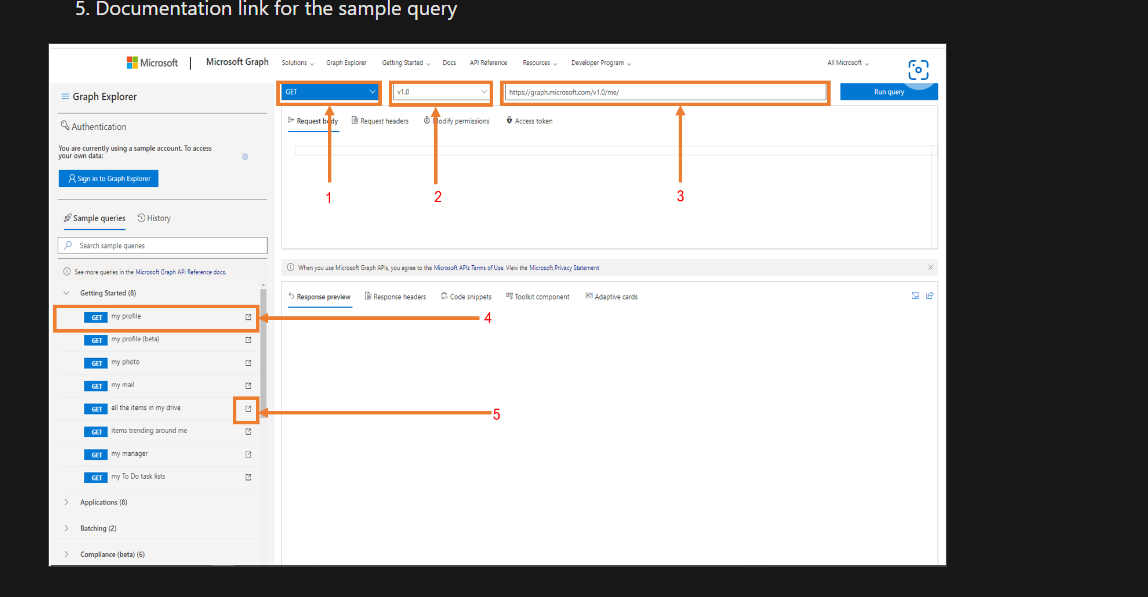
Task: Select the Request body tab
Action: [313, 121]
